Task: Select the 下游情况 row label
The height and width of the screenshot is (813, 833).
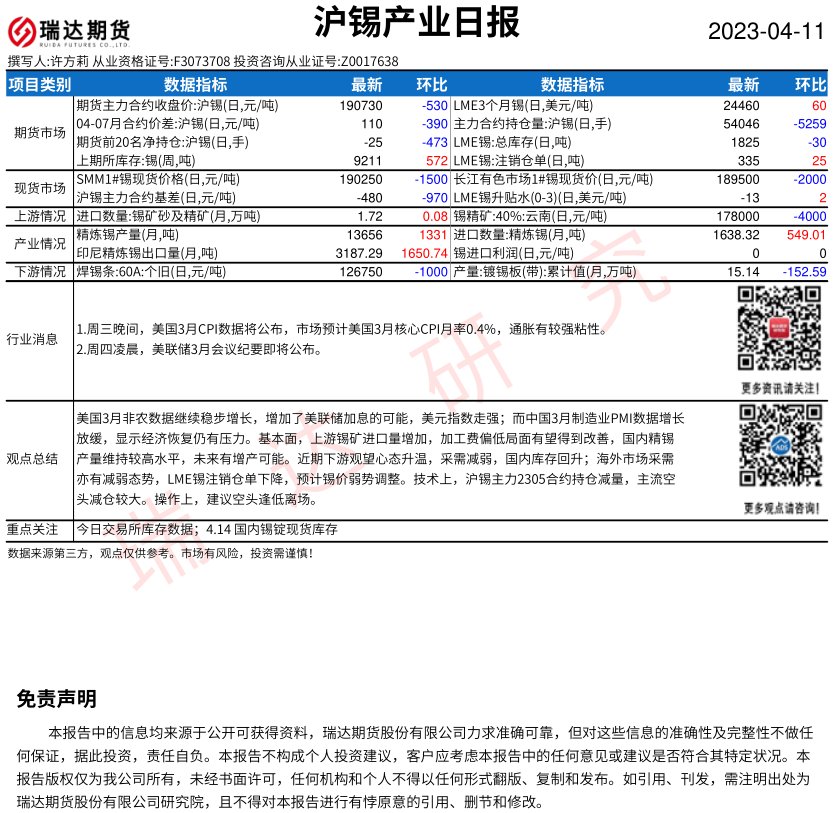Action: click(40, 272)
